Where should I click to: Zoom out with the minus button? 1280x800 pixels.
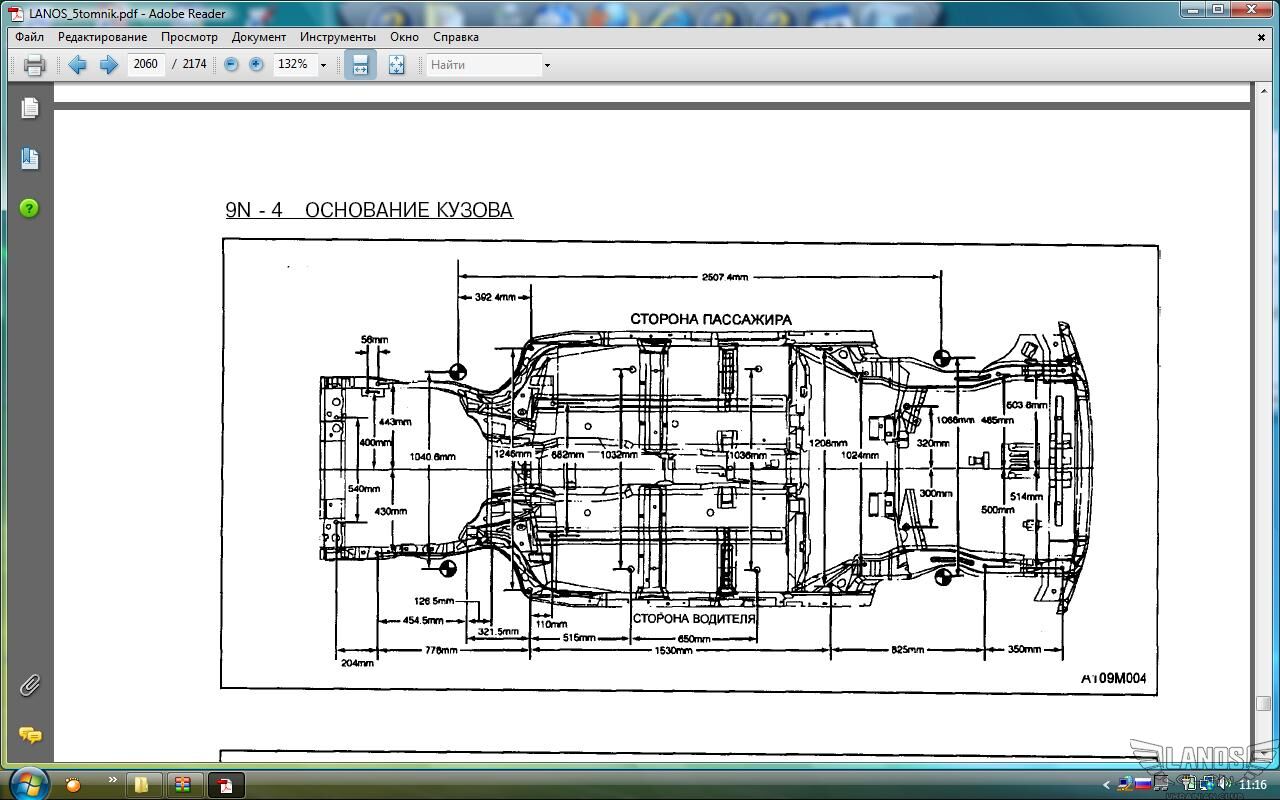coord(231,64)
